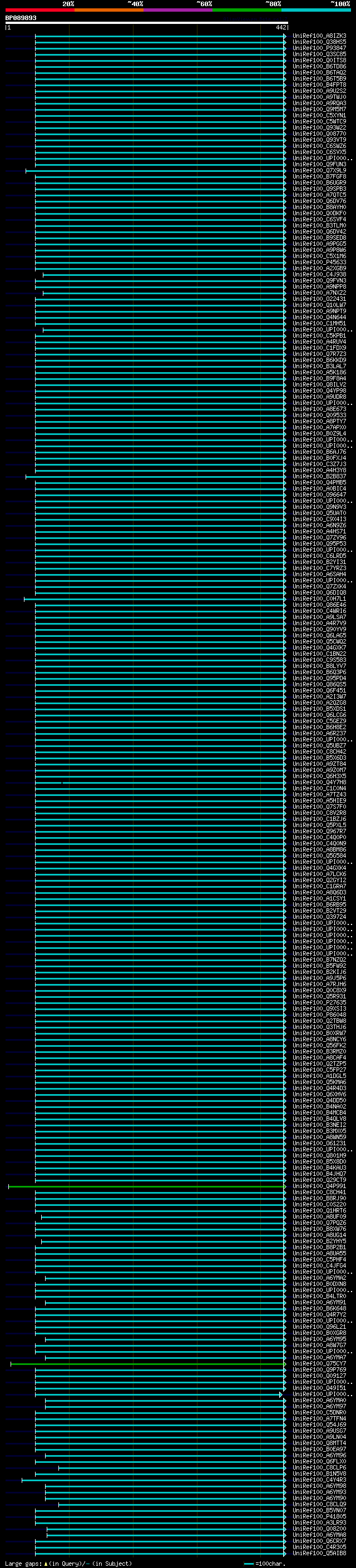
Task: Select the UniRef100_P45633 label
Action: [319, 263]
